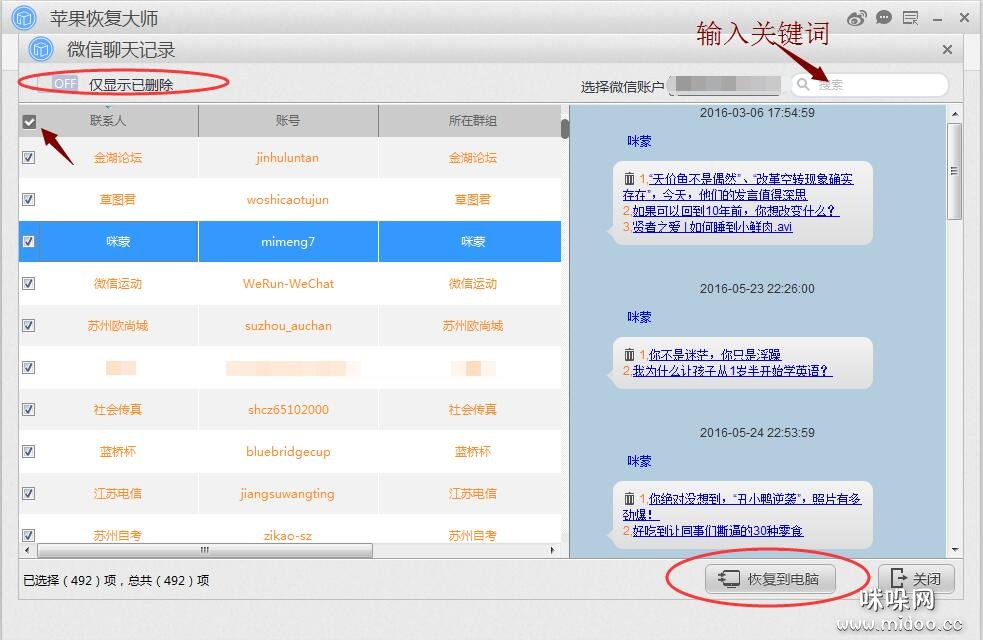Image resolution: width=983 pixels, height=640 pixels.
Task: Select the 金湖论坛 contact name
Action: click(118, 157)
